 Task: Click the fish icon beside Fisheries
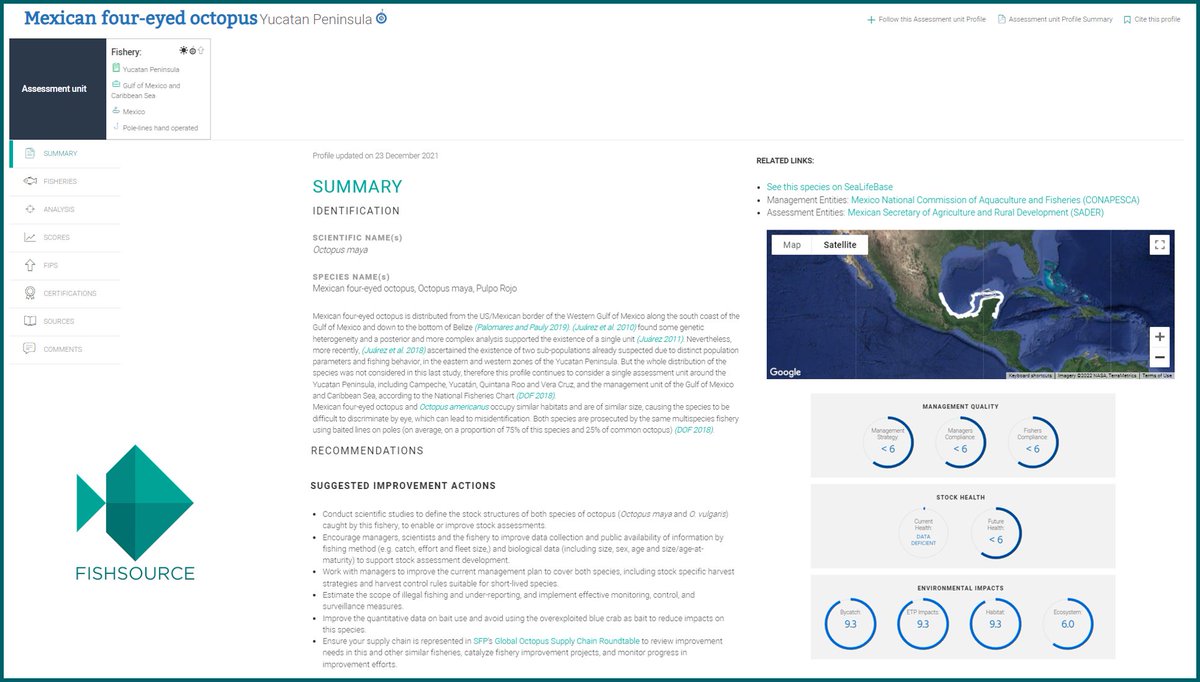(x=30, y=181)
